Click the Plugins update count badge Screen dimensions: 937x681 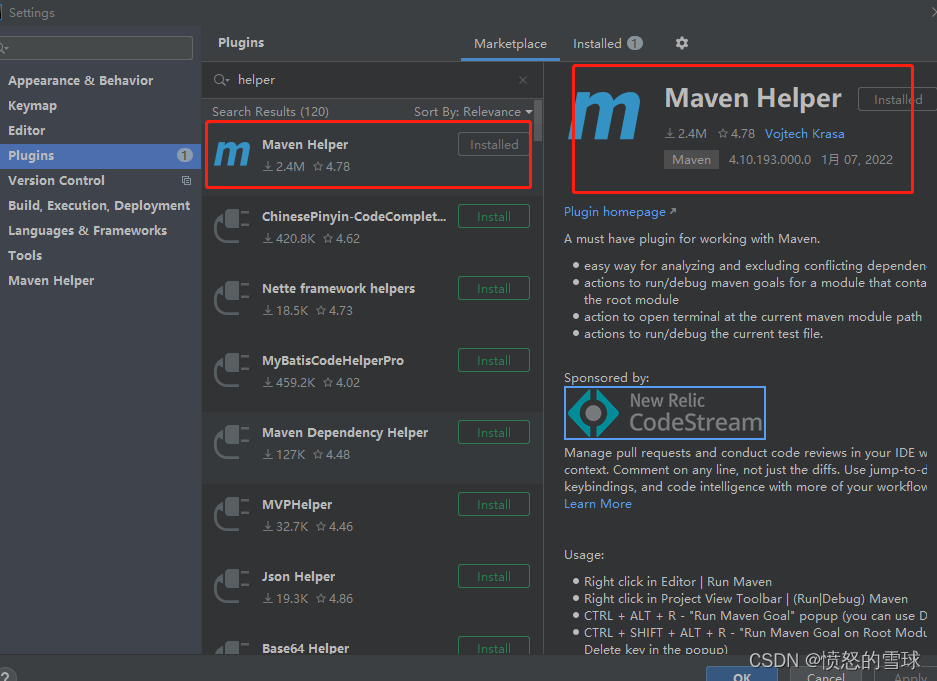[185, 155]
